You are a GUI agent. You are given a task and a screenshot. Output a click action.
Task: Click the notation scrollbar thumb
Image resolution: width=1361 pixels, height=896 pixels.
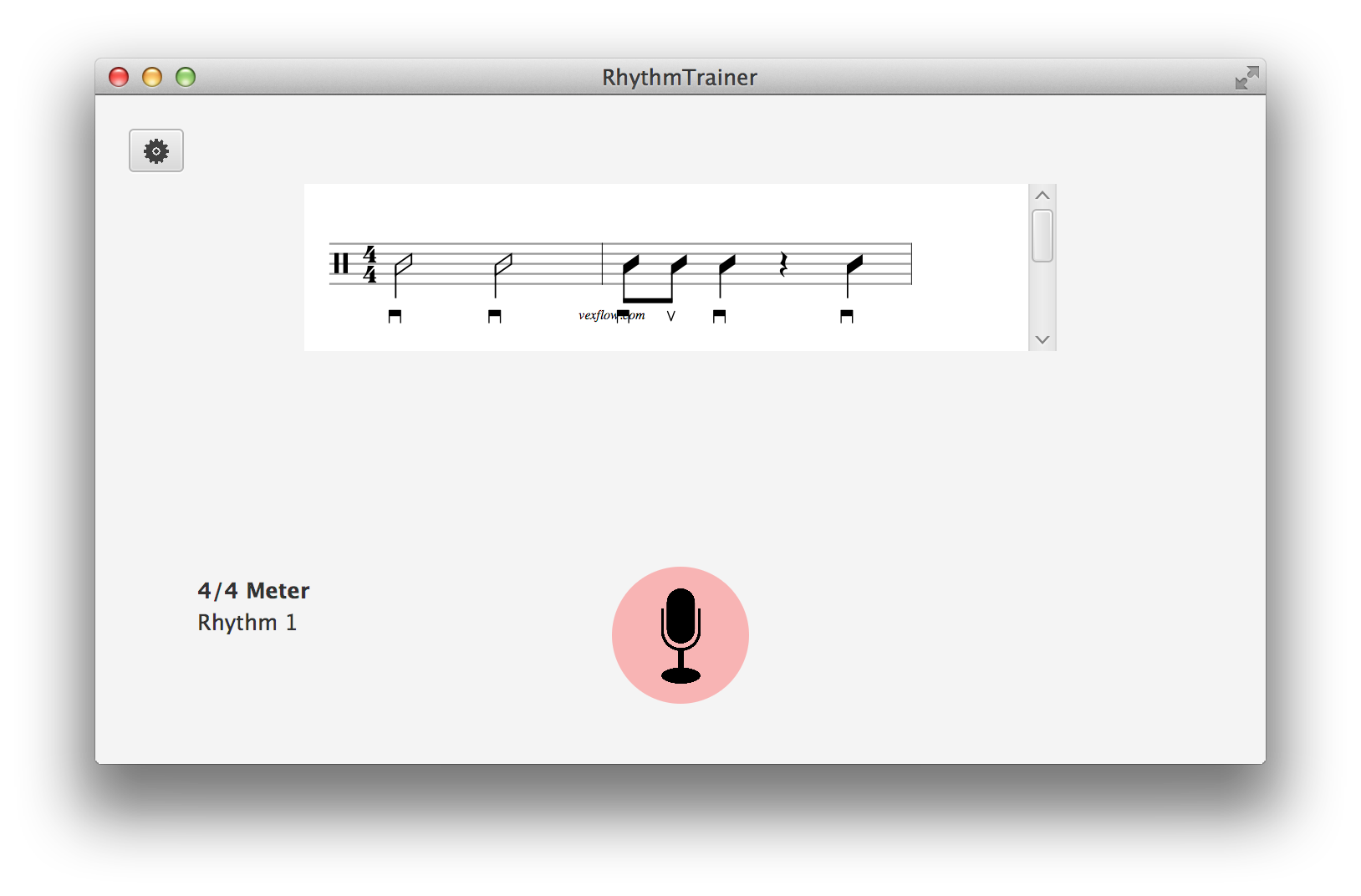click(x=1042, y=236)
